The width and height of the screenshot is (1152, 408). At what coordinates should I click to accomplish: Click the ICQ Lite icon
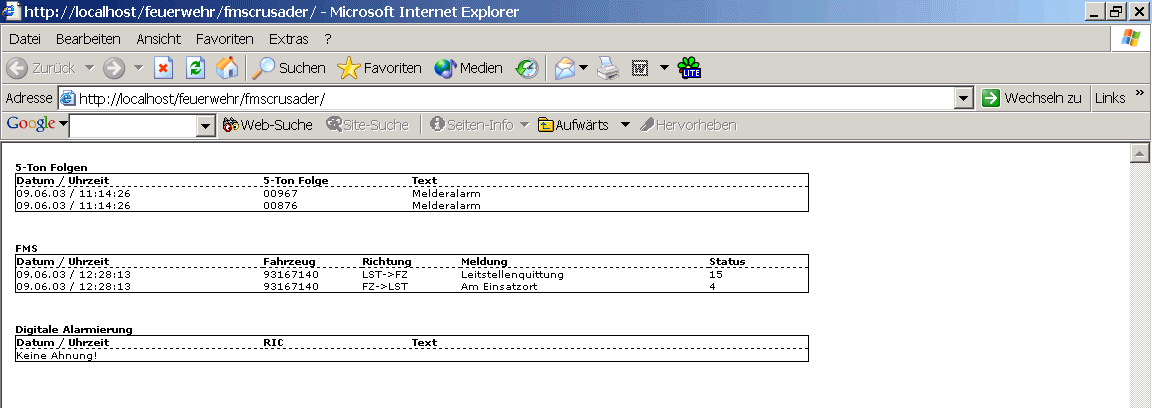point(690,68)
